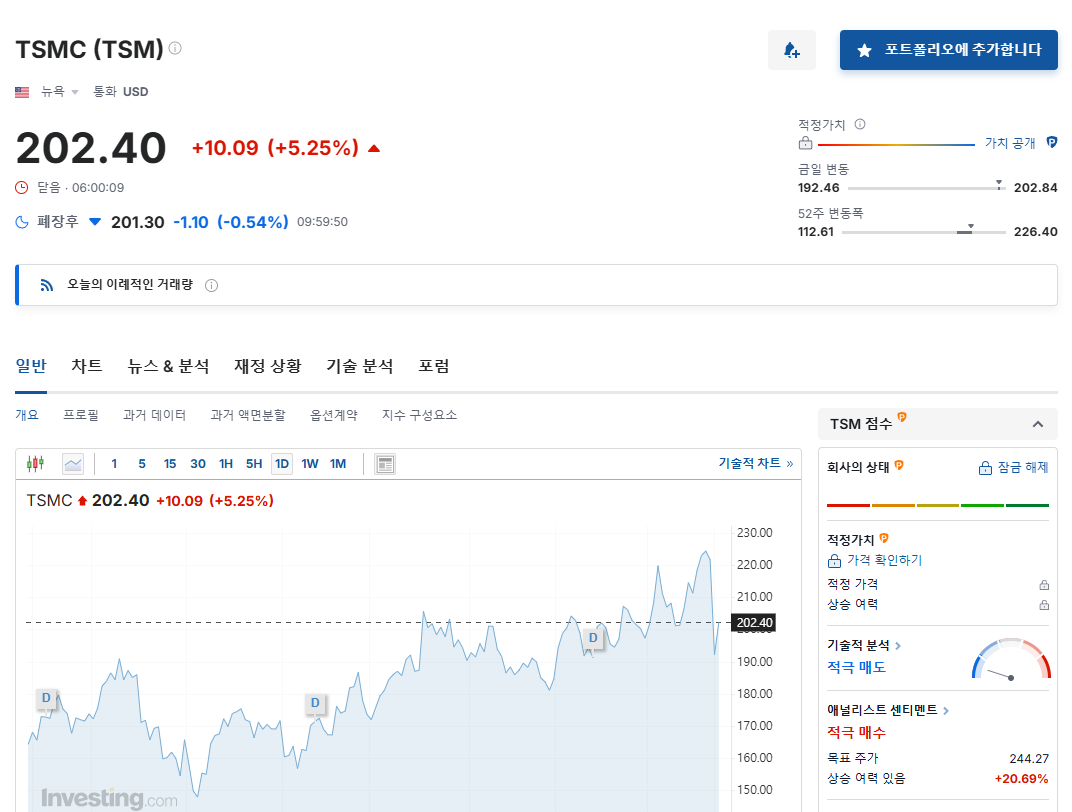The image size is (1072, 812).
Task: Click the info icon beside 적정가치
Action: pyautogui.click(x=858, y=124)
